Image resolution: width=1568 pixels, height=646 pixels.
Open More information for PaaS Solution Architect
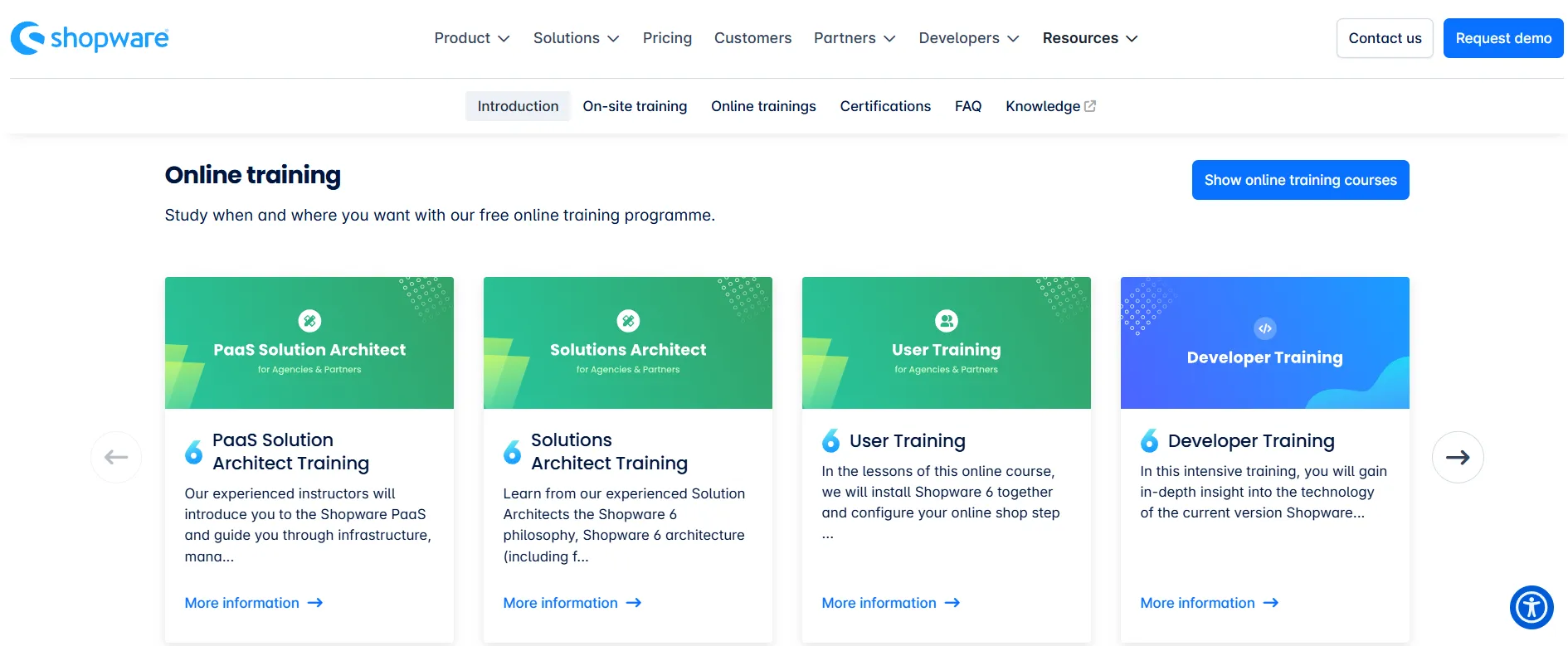pos(254,603)
